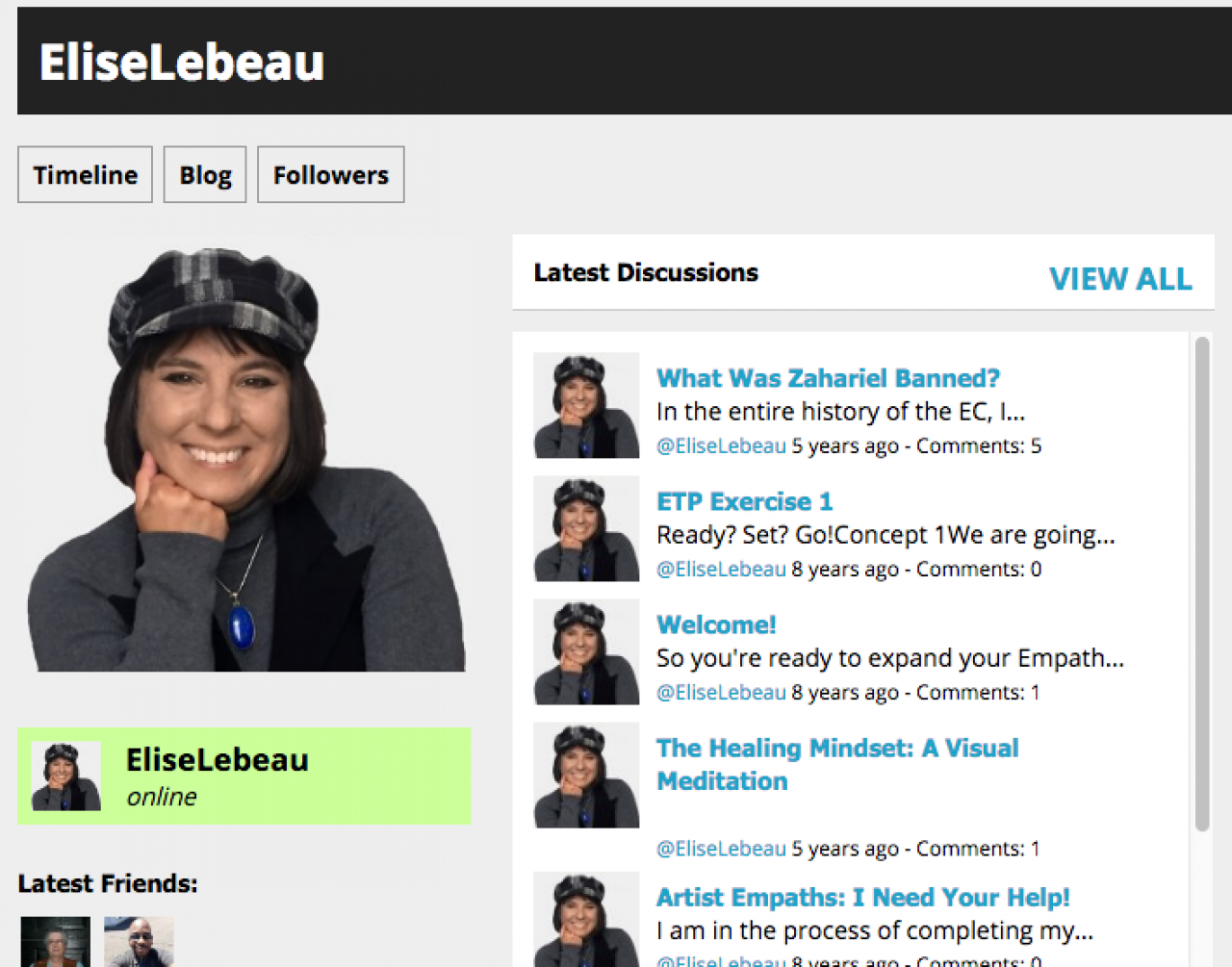
Task: Open the Followers tab
Action: 331,174
